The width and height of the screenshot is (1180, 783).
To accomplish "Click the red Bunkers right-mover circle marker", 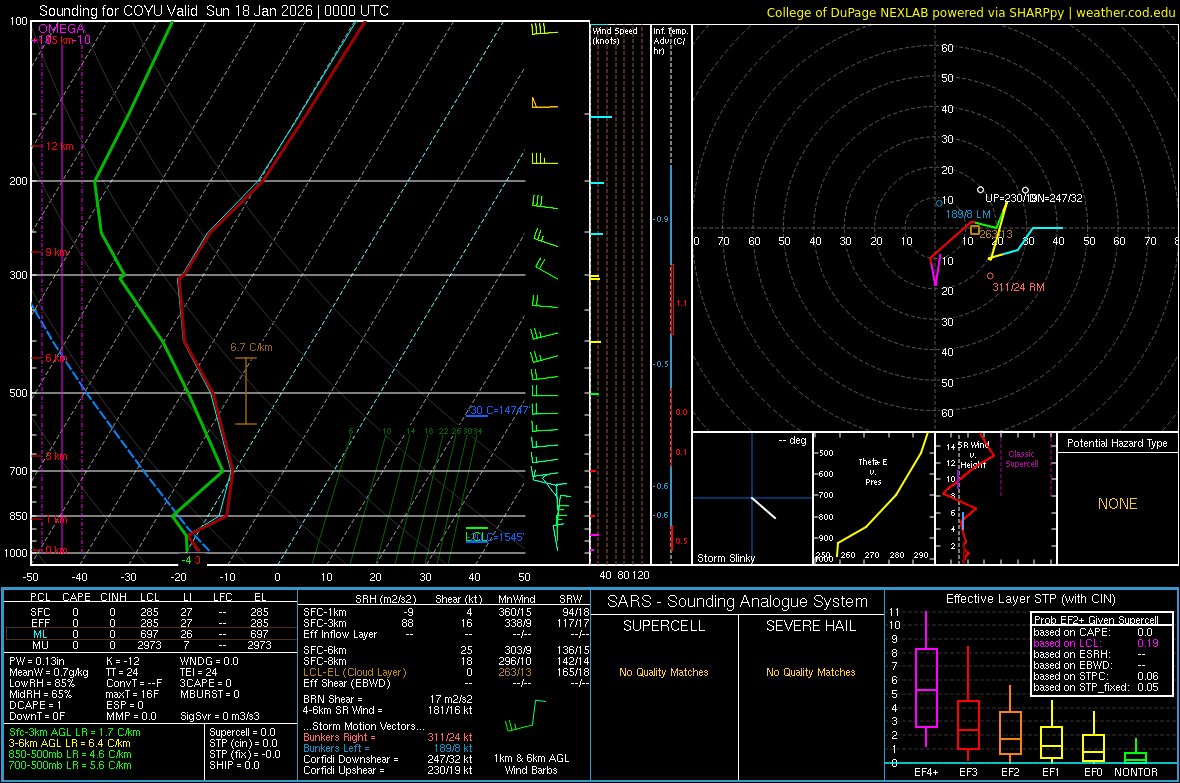I will pyautogui.click(x=990, y=276).
